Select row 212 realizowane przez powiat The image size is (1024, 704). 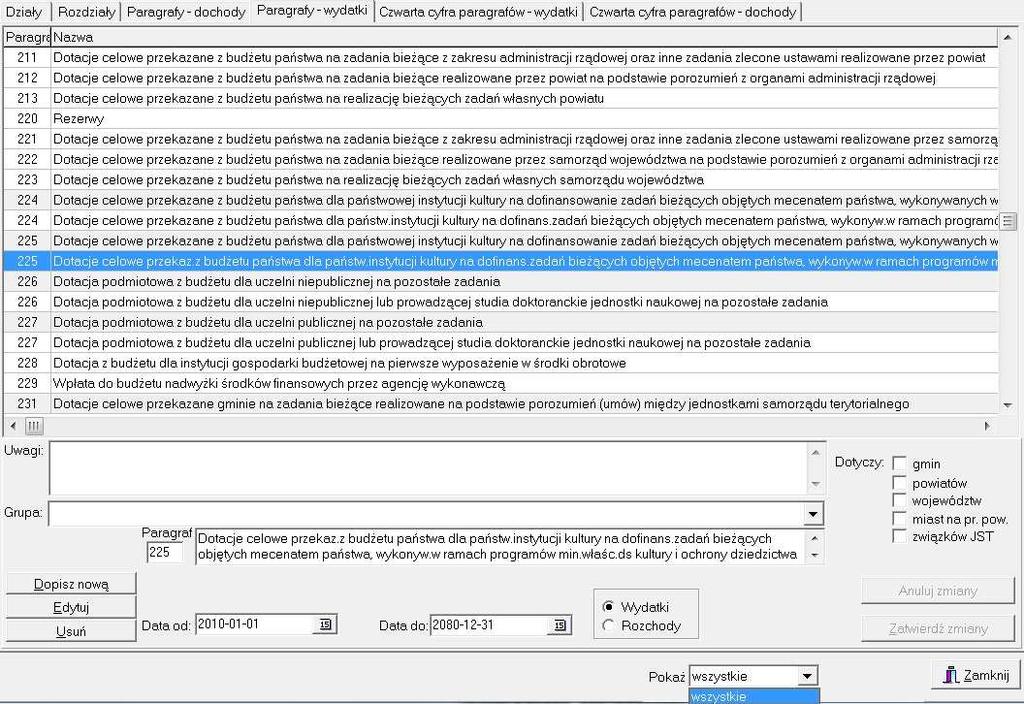pos(500,78)
